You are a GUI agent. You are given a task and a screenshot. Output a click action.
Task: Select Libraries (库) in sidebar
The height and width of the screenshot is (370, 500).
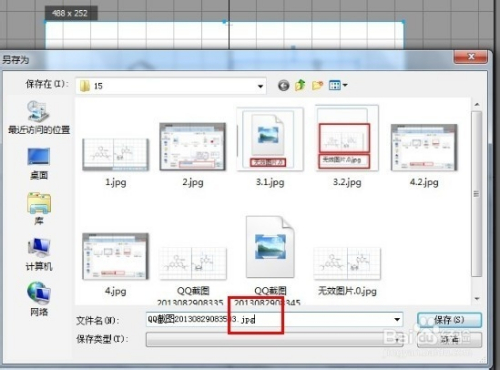tap(39, 209)
